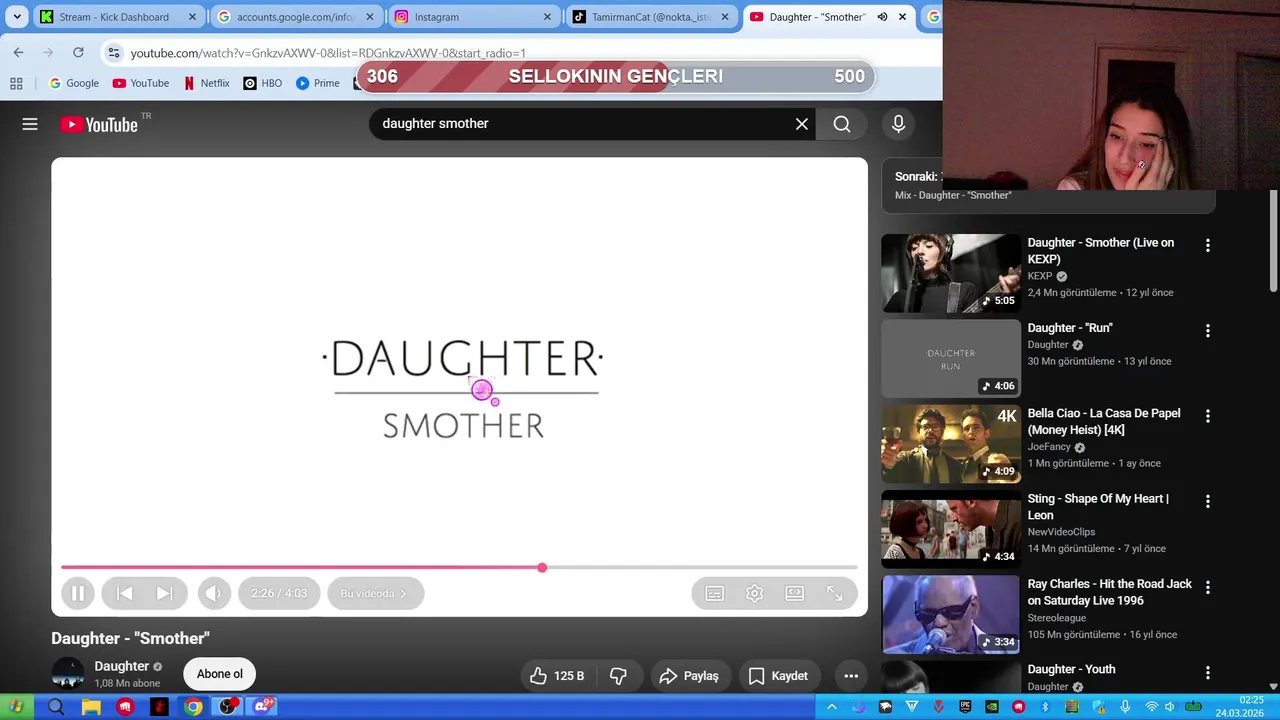The image size is (1280, 720).
Task: Clear the search box with the X
Action: [802, 124]
